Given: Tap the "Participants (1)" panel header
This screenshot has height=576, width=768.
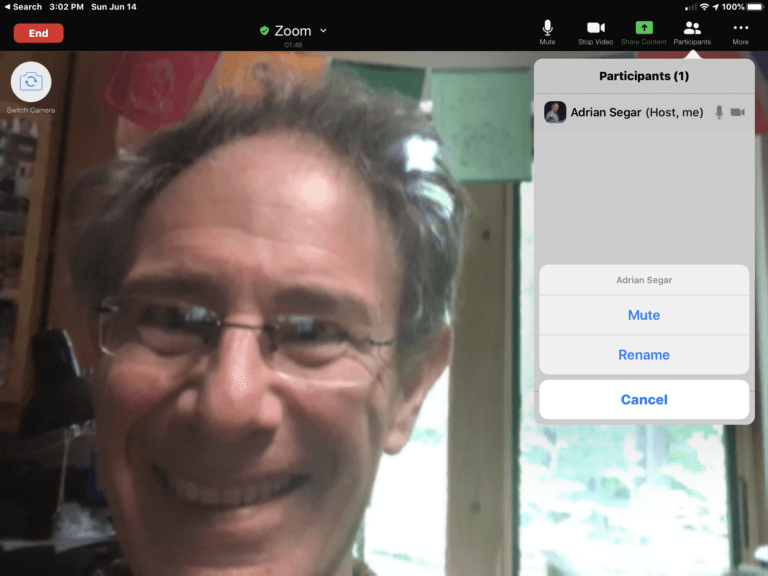Looking at the screenshot, I should click(644, 76).
